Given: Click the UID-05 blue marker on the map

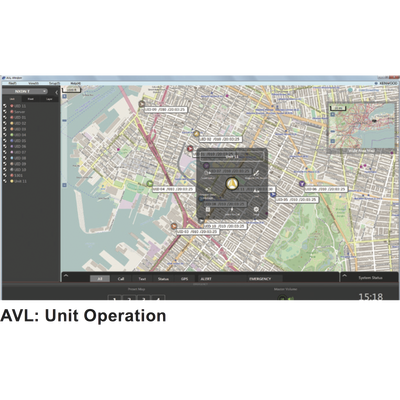Looking at the screenshot, I should [273, 195].
